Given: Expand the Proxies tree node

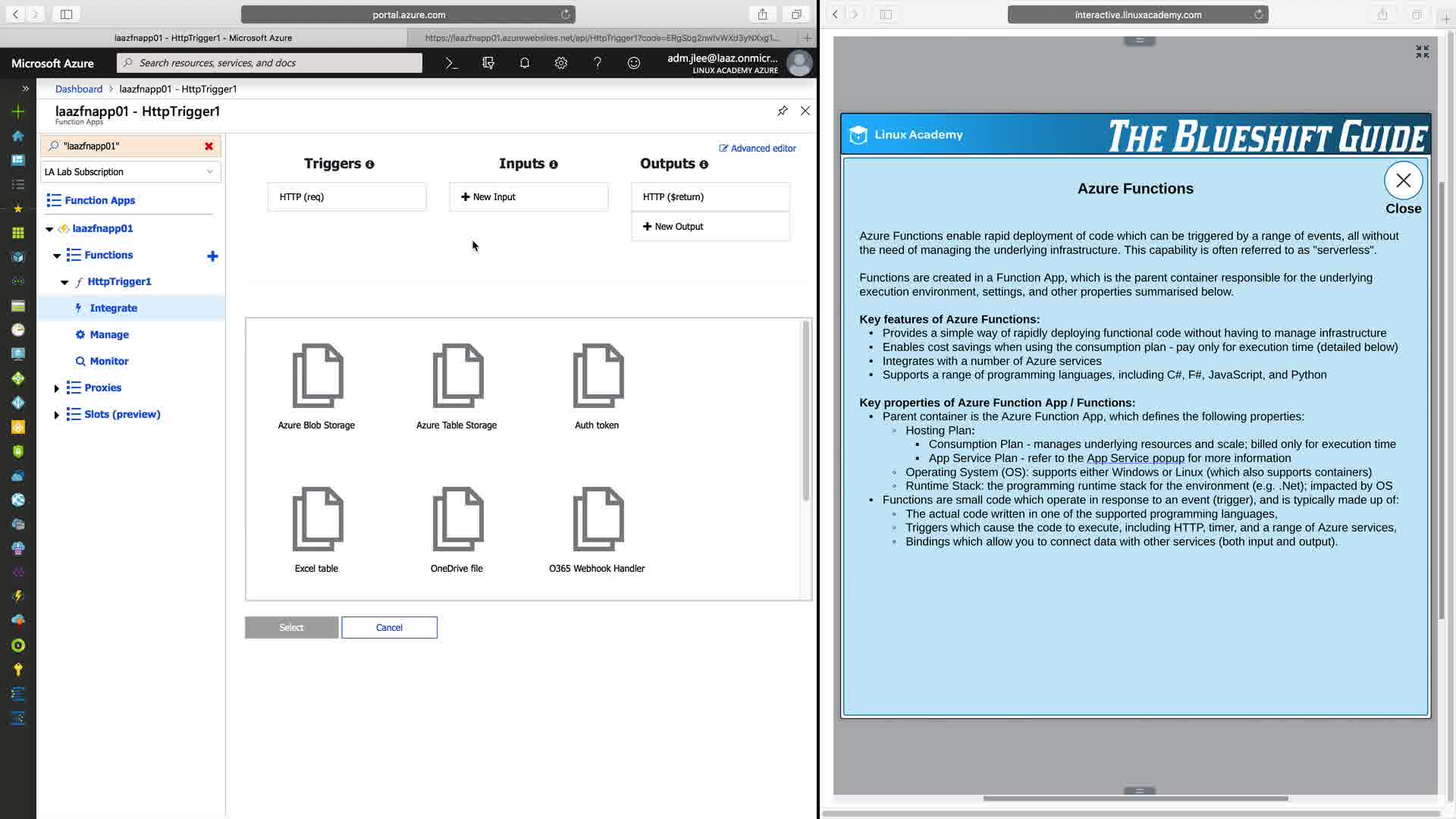Looking at the screenshot, I should [56, 388].
